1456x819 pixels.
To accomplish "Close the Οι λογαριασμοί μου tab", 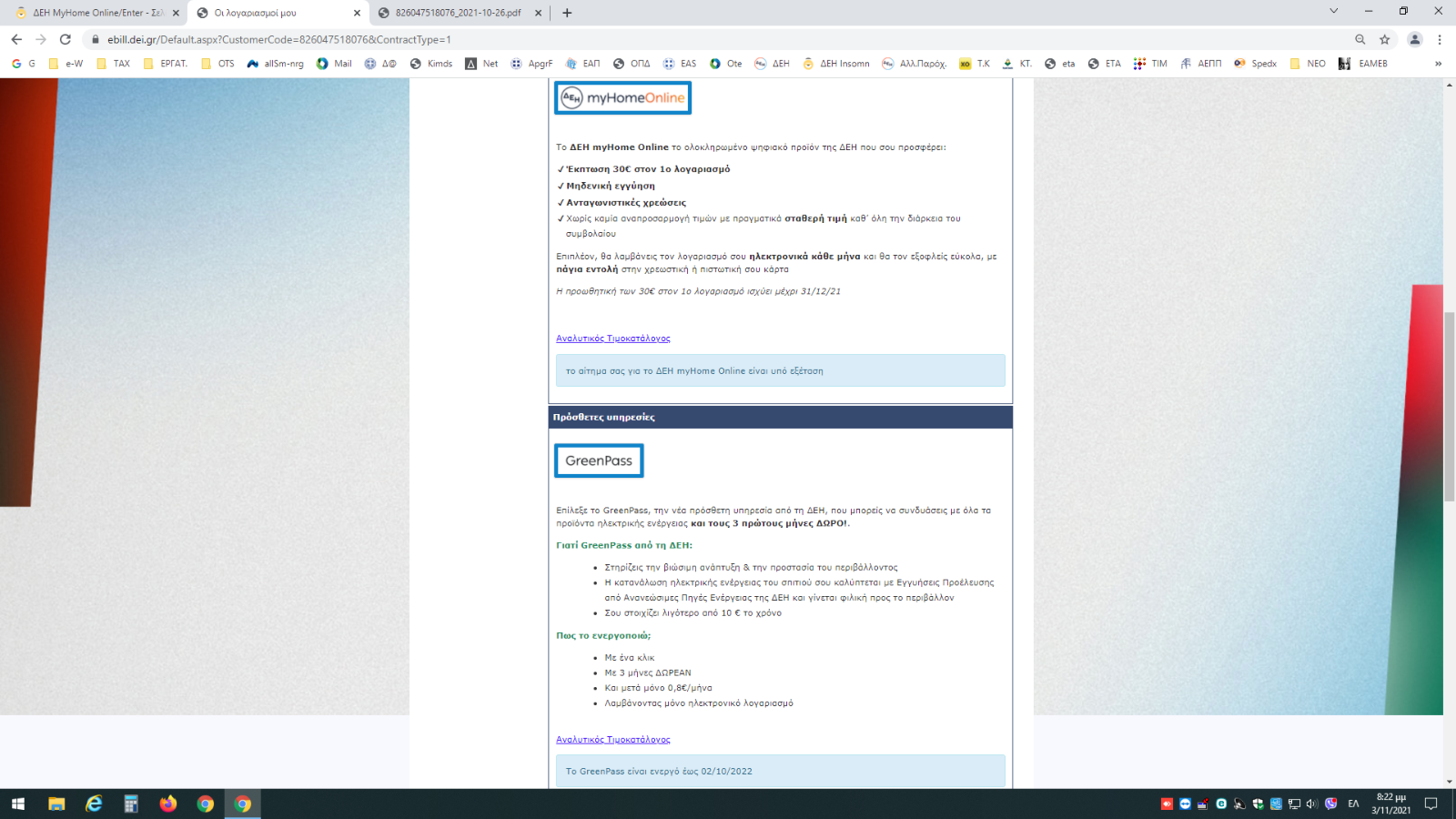I will click(x=357, y=13).
